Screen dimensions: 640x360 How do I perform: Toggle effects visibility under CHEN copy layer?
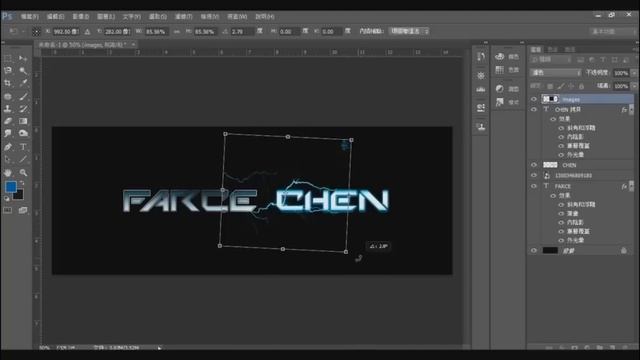pyautogui.click(x=553, y=119)
